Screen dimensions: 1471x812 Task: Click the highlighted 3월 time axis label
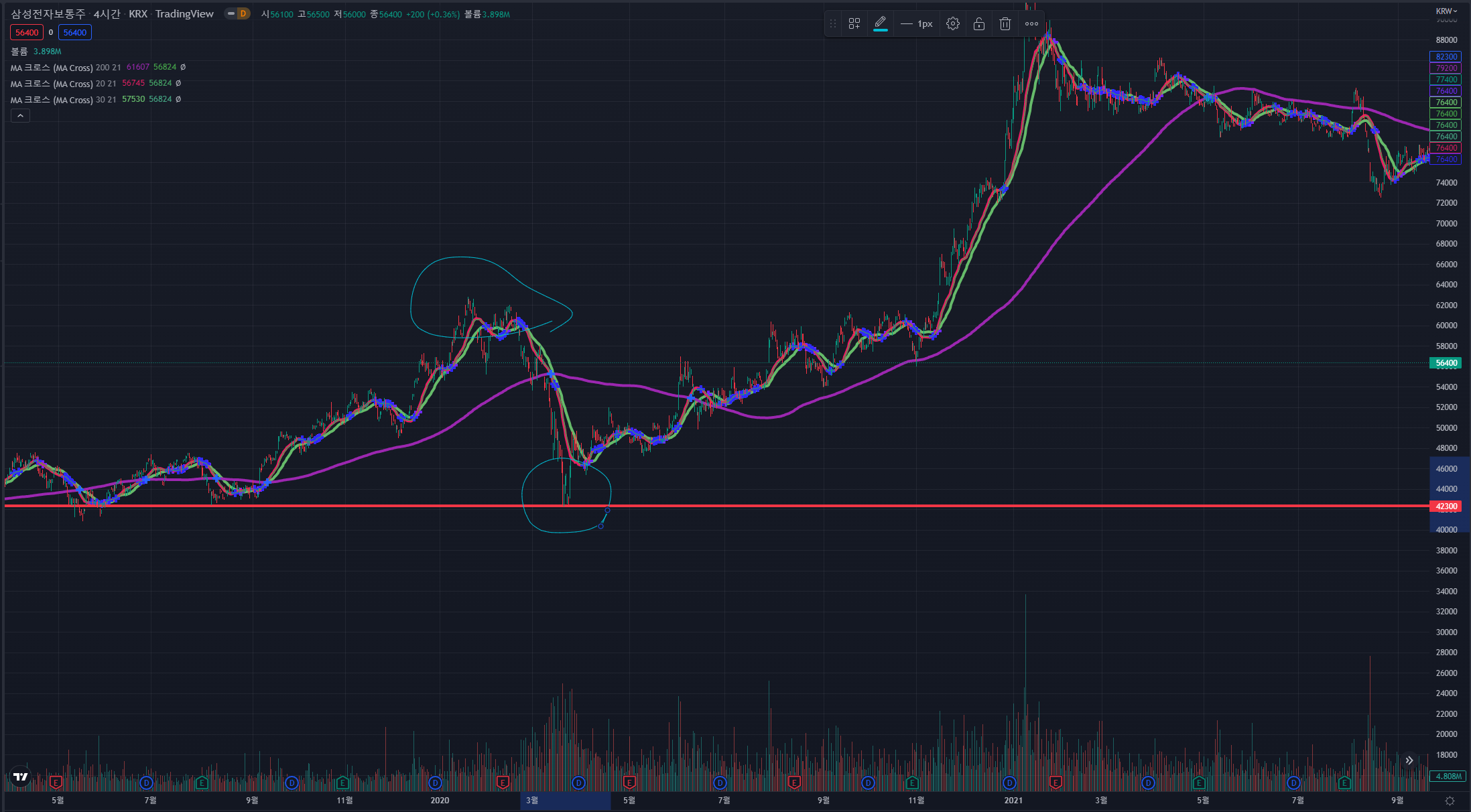(532, 801)
